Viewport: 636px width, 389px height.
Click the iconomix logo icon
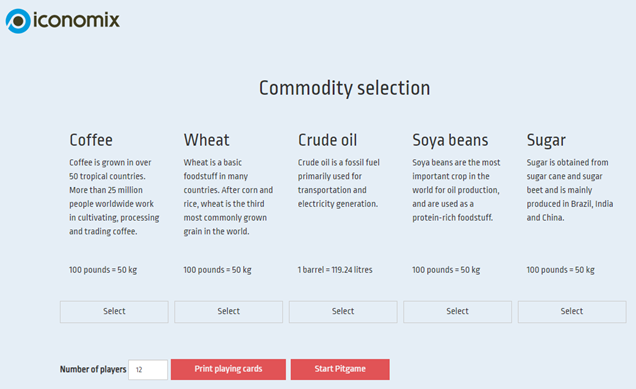point(18,21)
